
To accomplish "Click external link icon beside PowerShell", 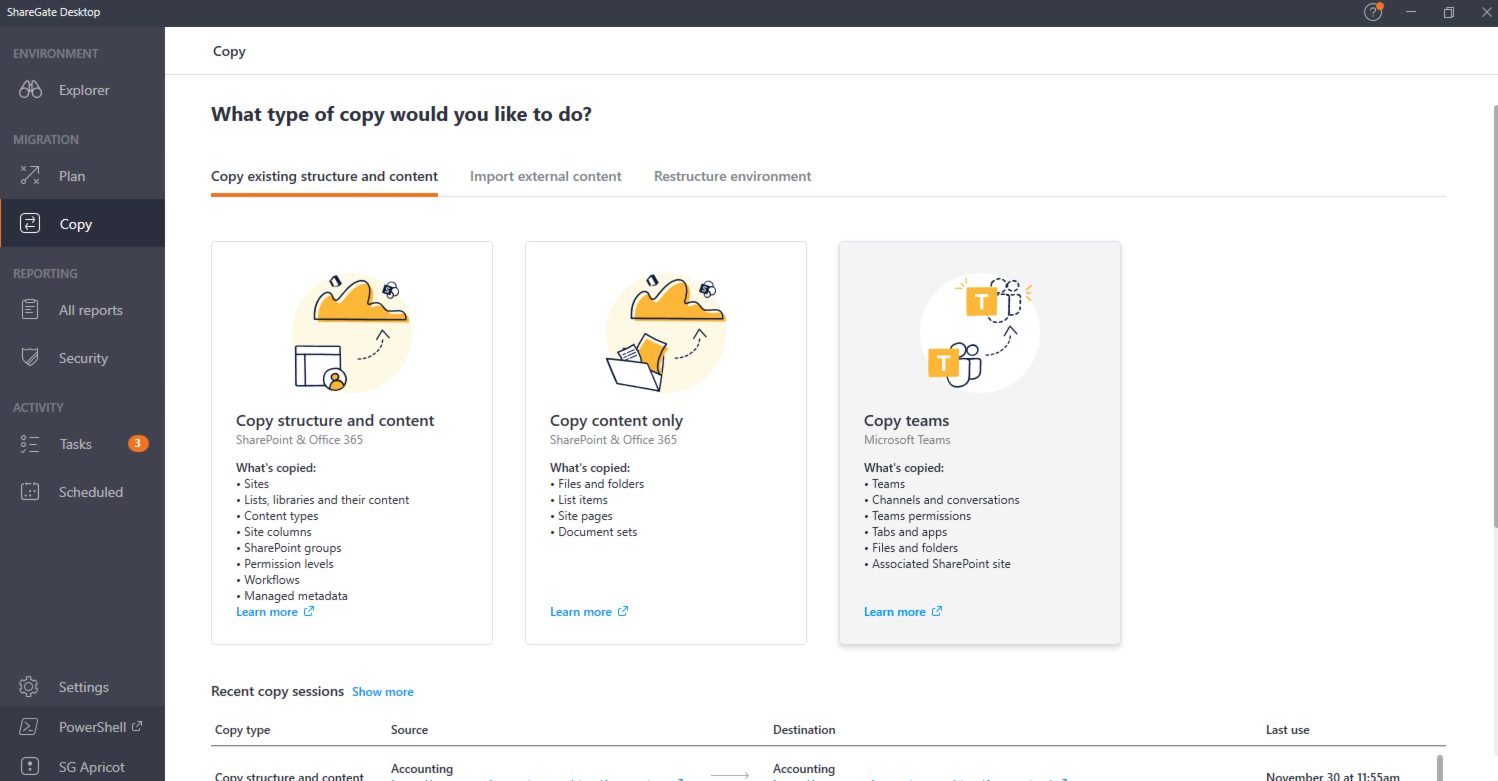I will pos(137,727).
